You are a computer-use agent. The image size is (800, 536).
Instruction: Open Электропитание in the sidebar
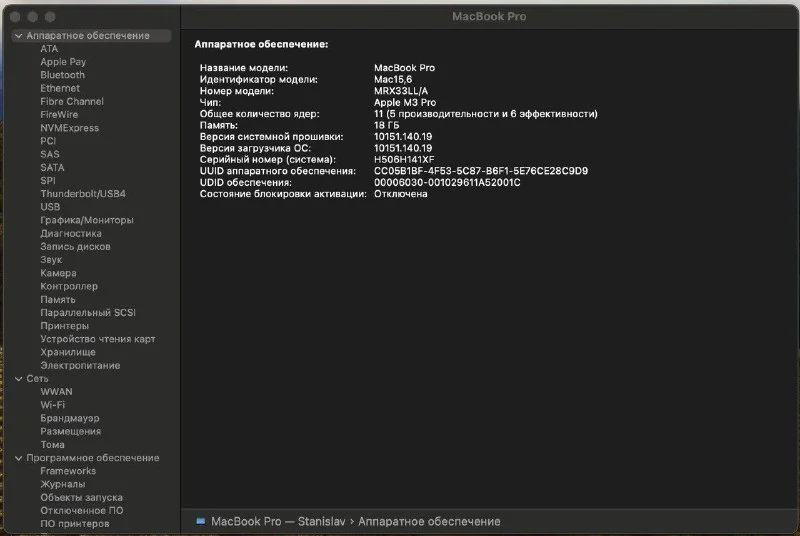[80, 365]
